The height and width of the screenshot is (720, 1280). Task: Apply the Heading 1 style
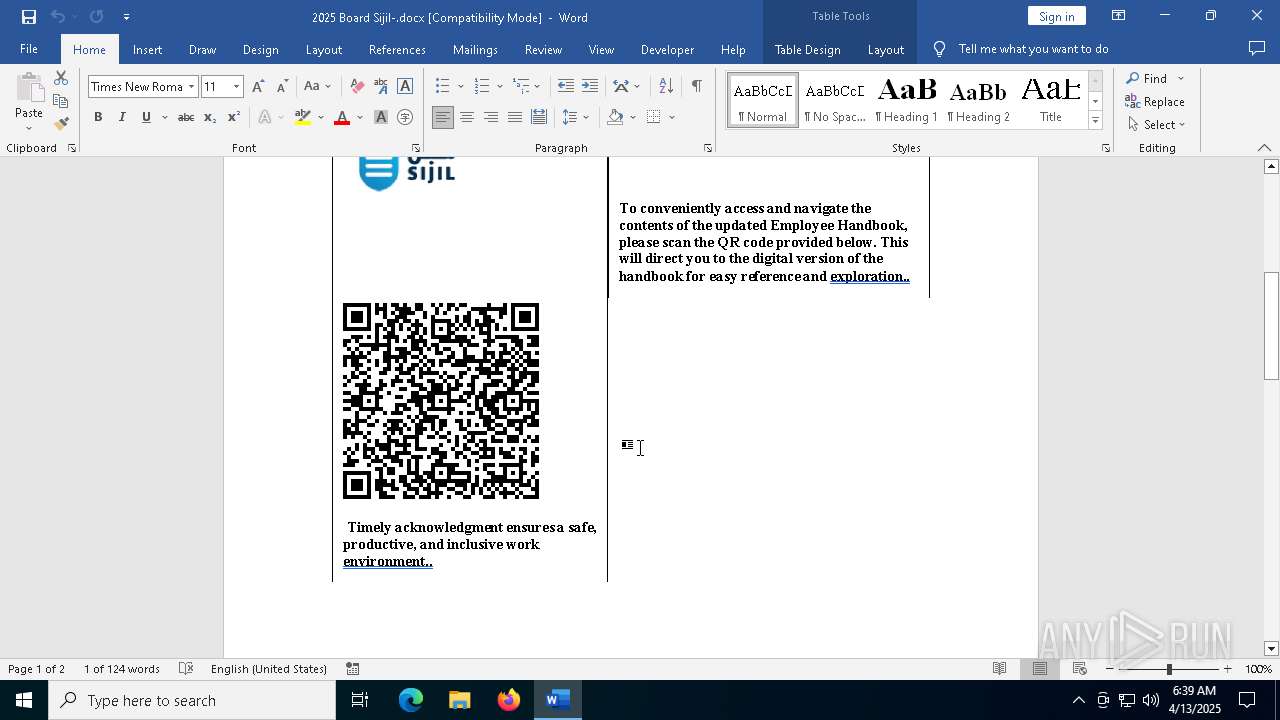[907, 100]
